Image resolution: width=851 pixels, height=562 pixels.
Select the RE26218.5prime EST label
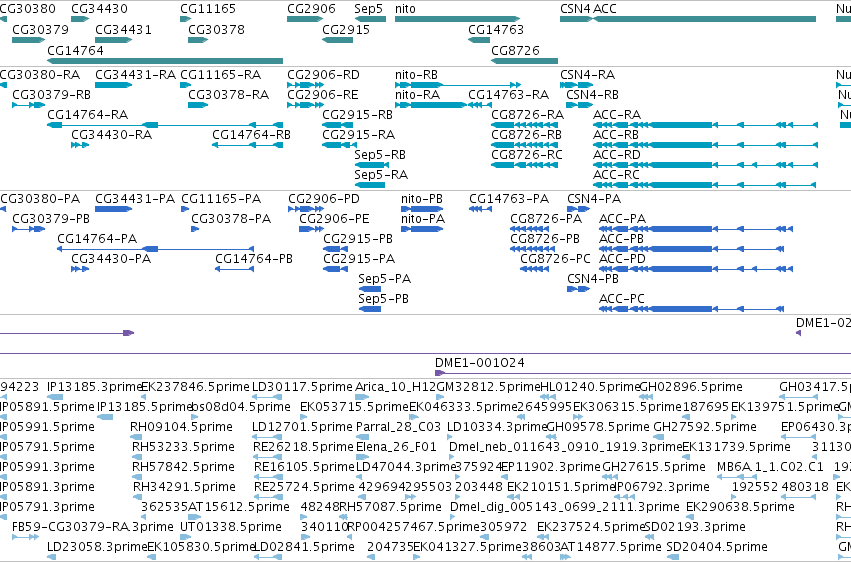click(x=303, y=447)
